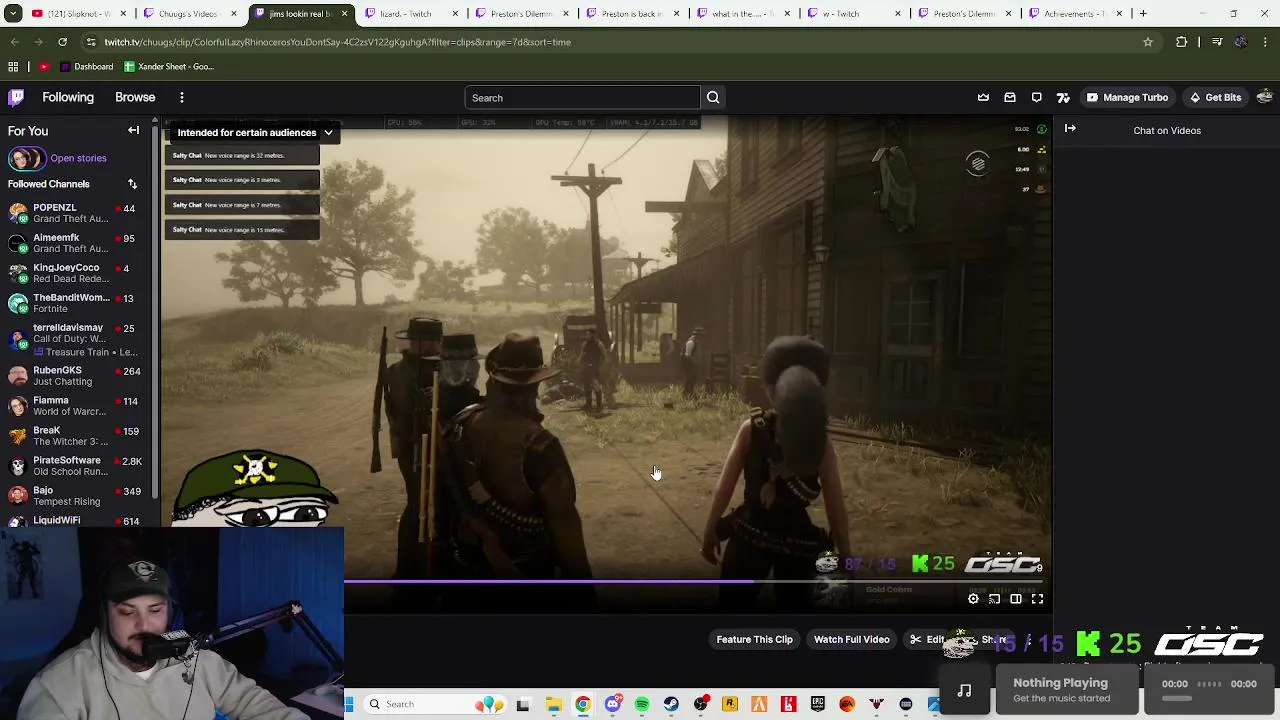Image resolution: width=1280 pixels, height=720 pixels.
Task: Click the Twitch user avatar in the header
Action: (1264, 97)
